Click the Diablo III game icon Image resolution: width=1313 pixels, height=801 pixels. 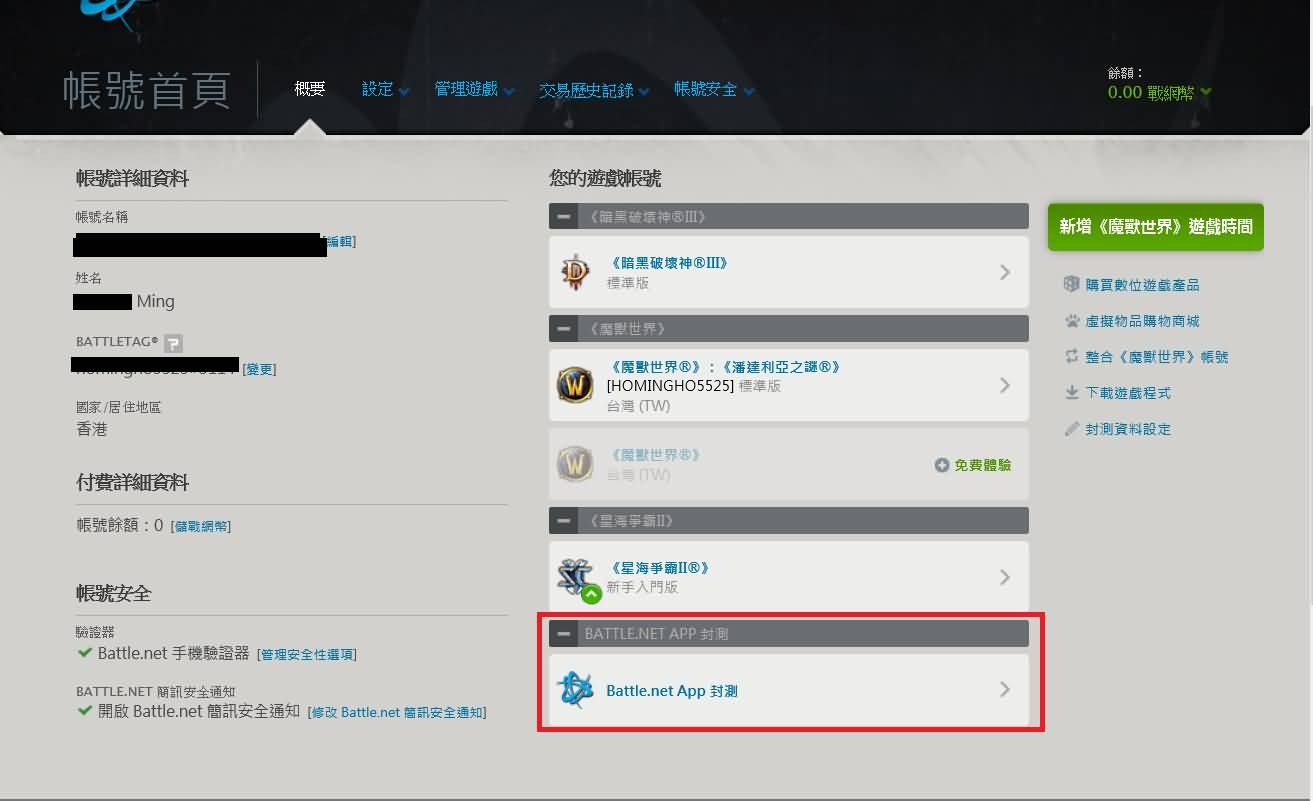click(x=575, y=272)
